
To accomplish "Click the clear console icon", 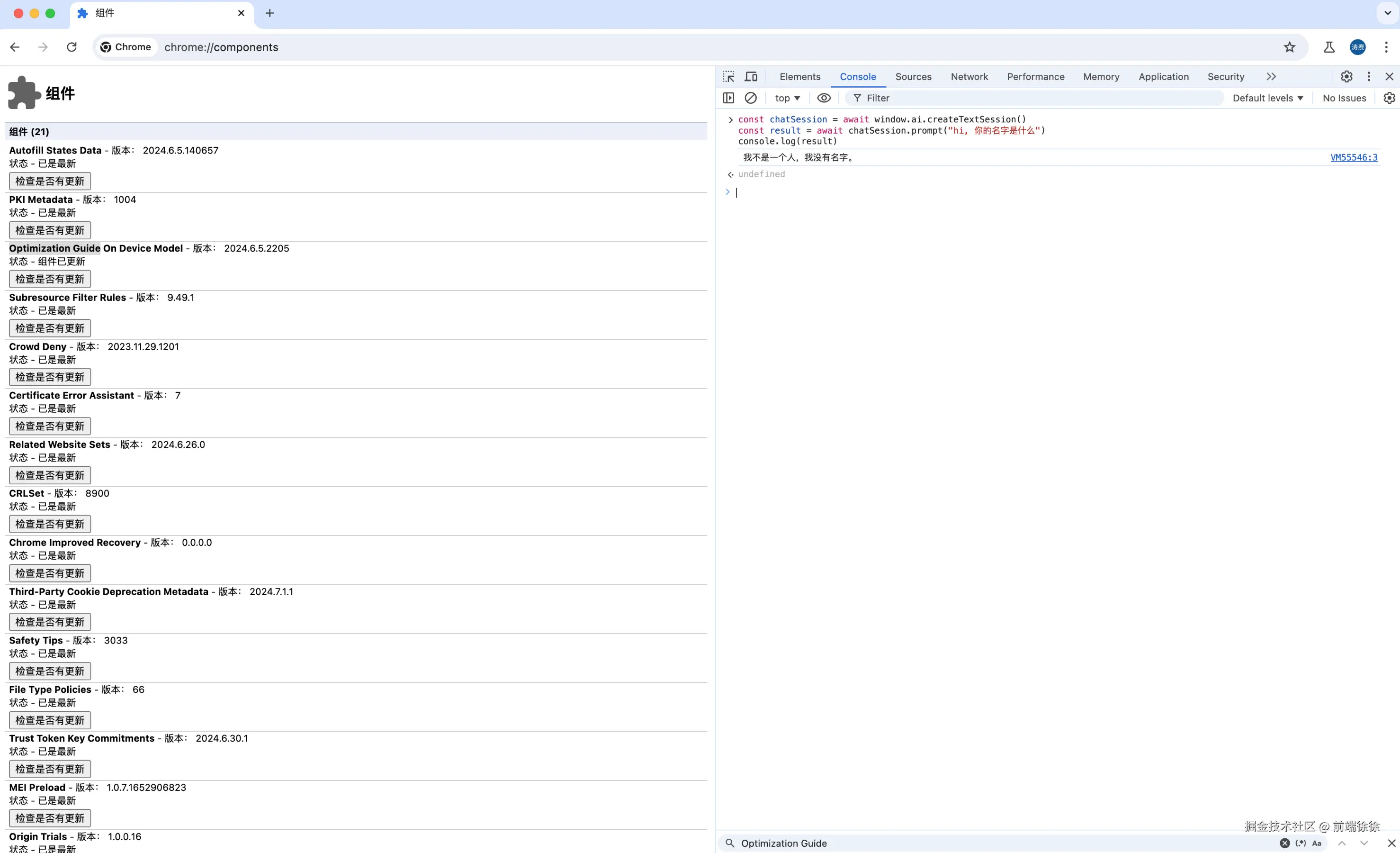I will point(751,98).
